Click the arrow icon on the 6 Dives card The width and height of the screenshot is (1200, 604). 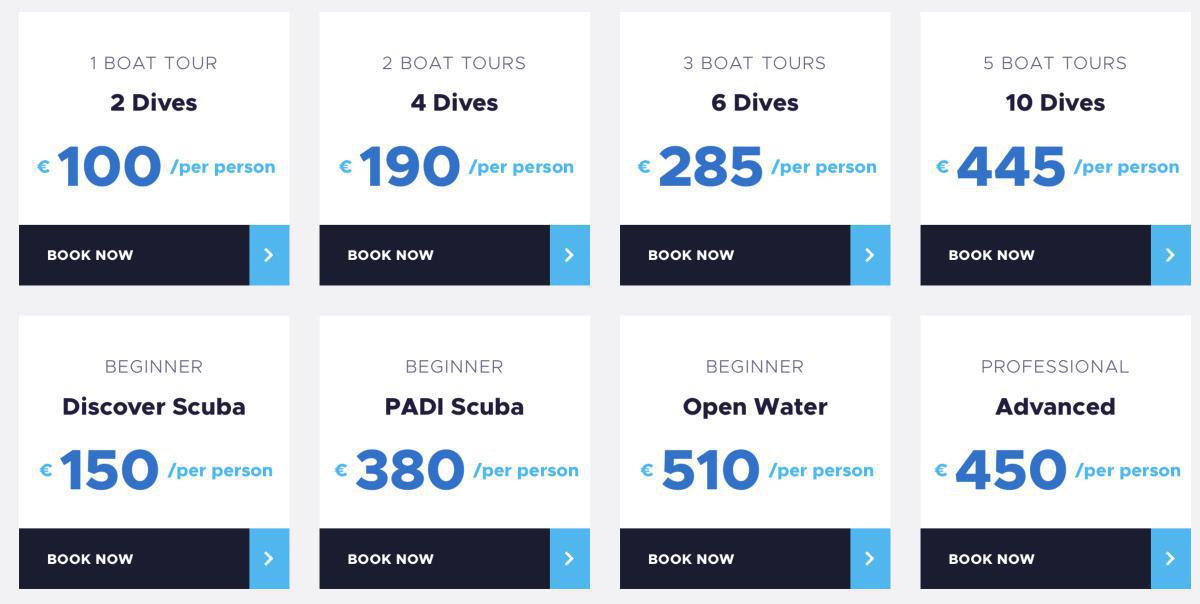(x=870, y=255)
